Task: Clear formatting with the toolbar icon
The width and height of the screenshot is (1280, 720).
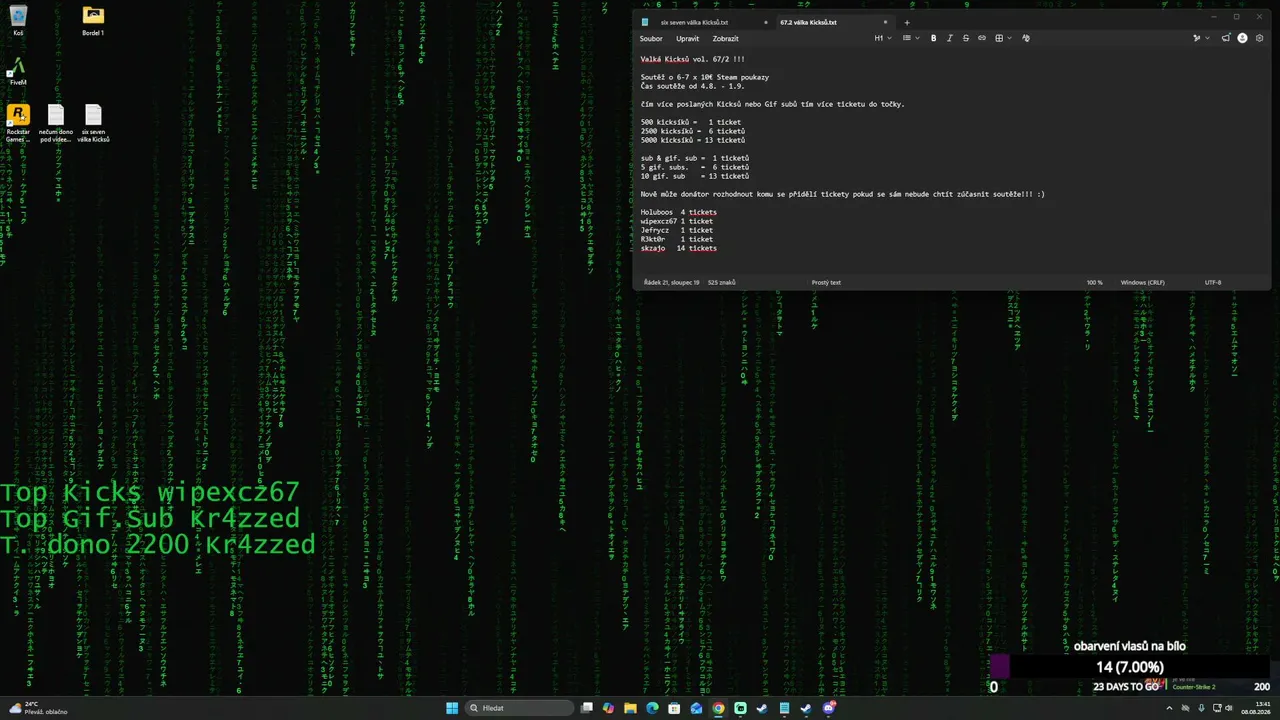Action: [x=1025, y=38]
